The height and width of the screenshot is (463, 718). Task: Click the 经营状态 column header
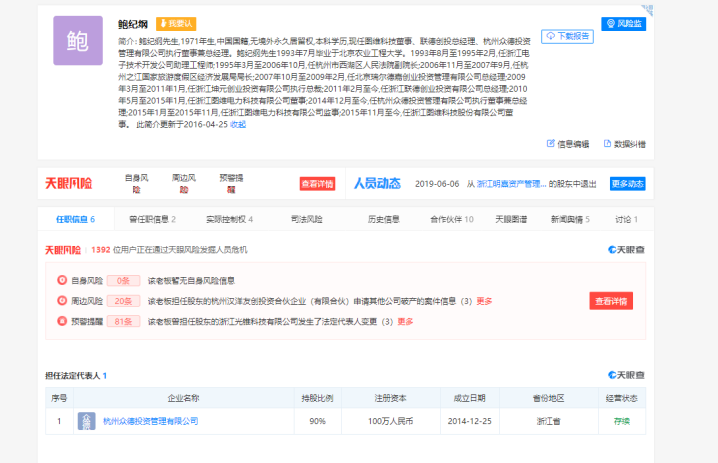622,398
